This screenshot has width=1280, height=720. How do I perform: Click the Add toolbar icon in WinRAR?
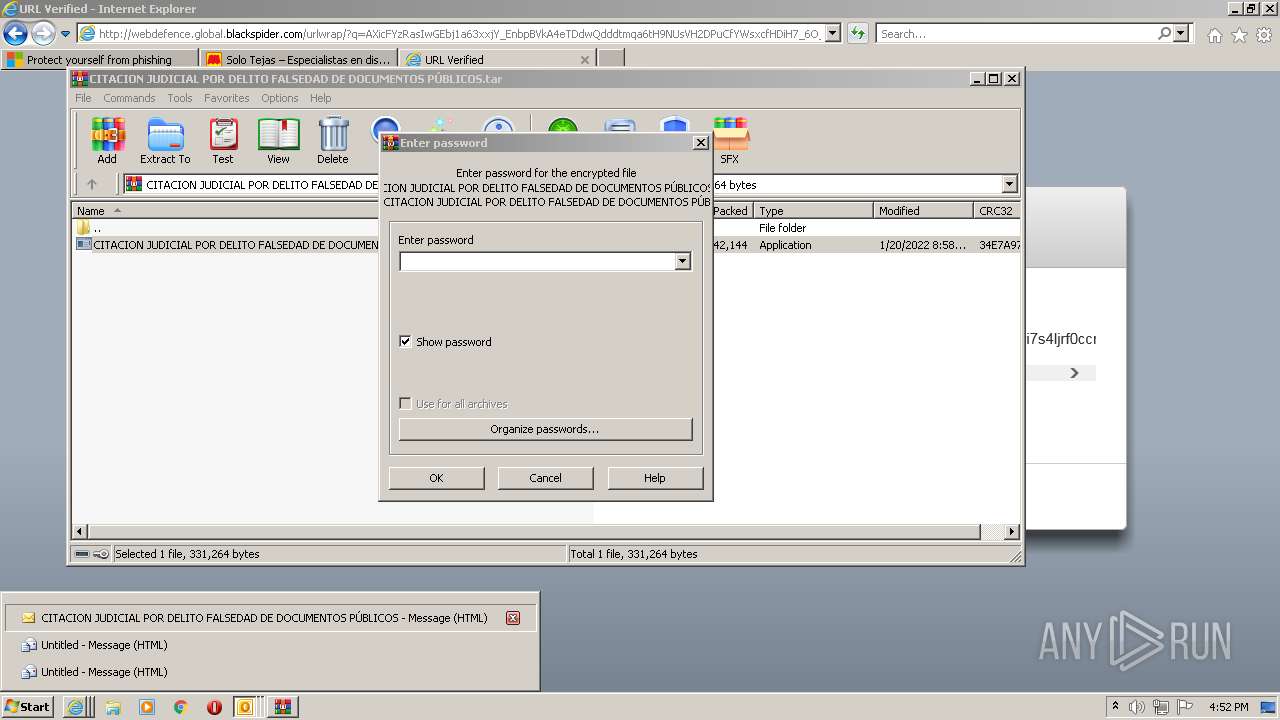click(x=107, y=140)
